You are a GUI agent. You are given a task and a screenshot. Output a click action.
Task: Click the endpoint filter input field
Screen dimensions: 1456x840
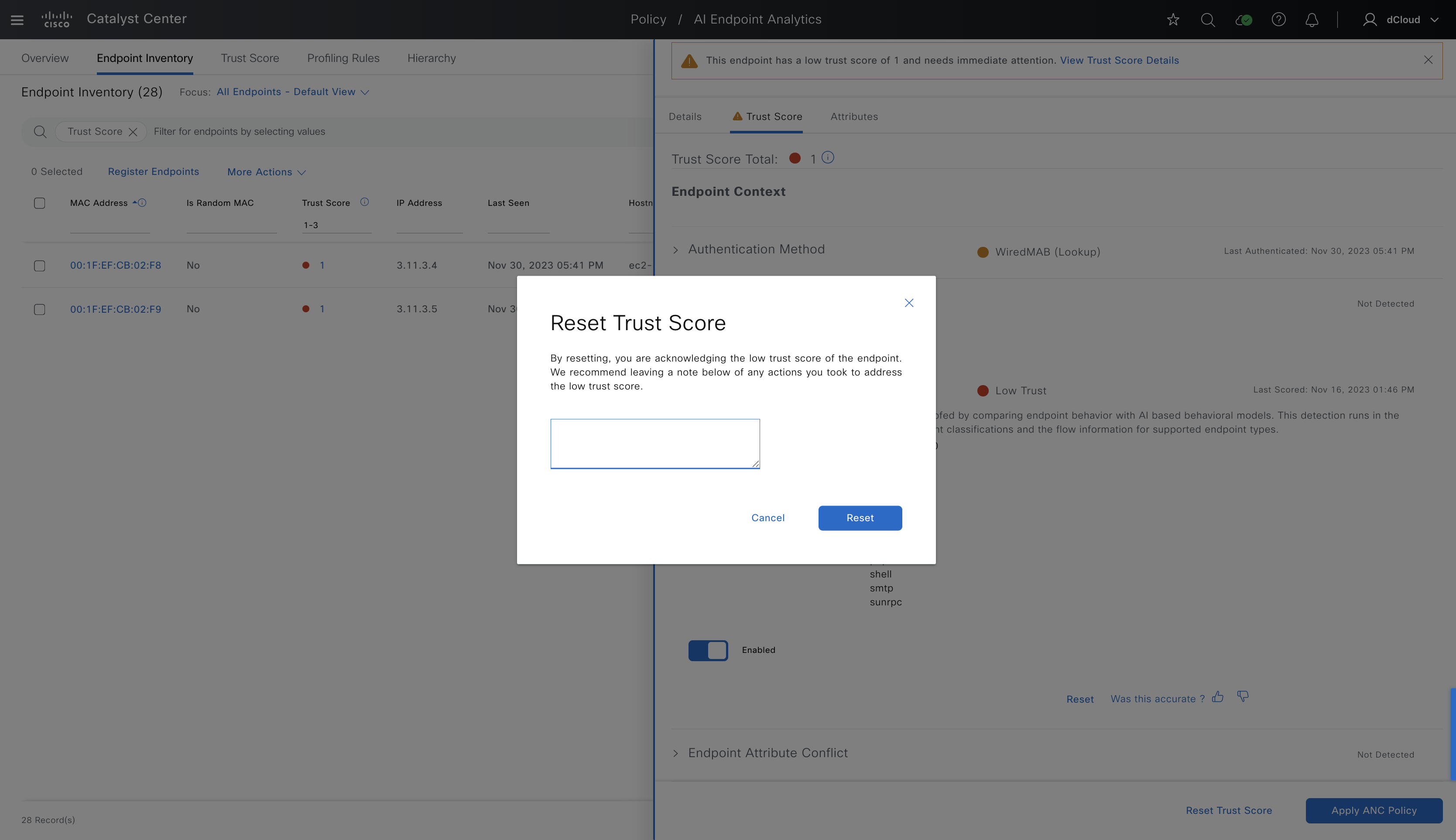(x=398, y=132)
